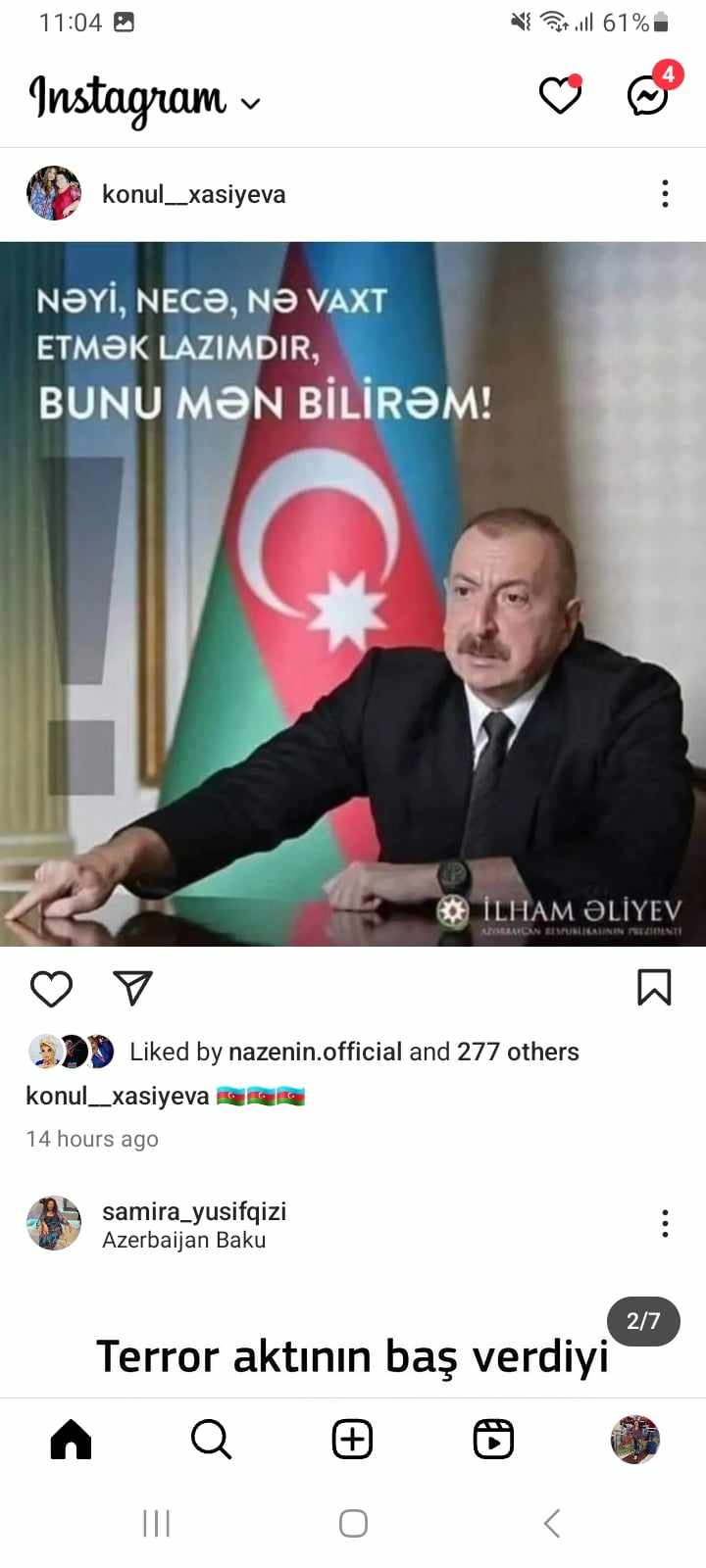706x1568 pixels.
Task: Open Reels tab in bottom bar
Action: (x=493, y=1440)
